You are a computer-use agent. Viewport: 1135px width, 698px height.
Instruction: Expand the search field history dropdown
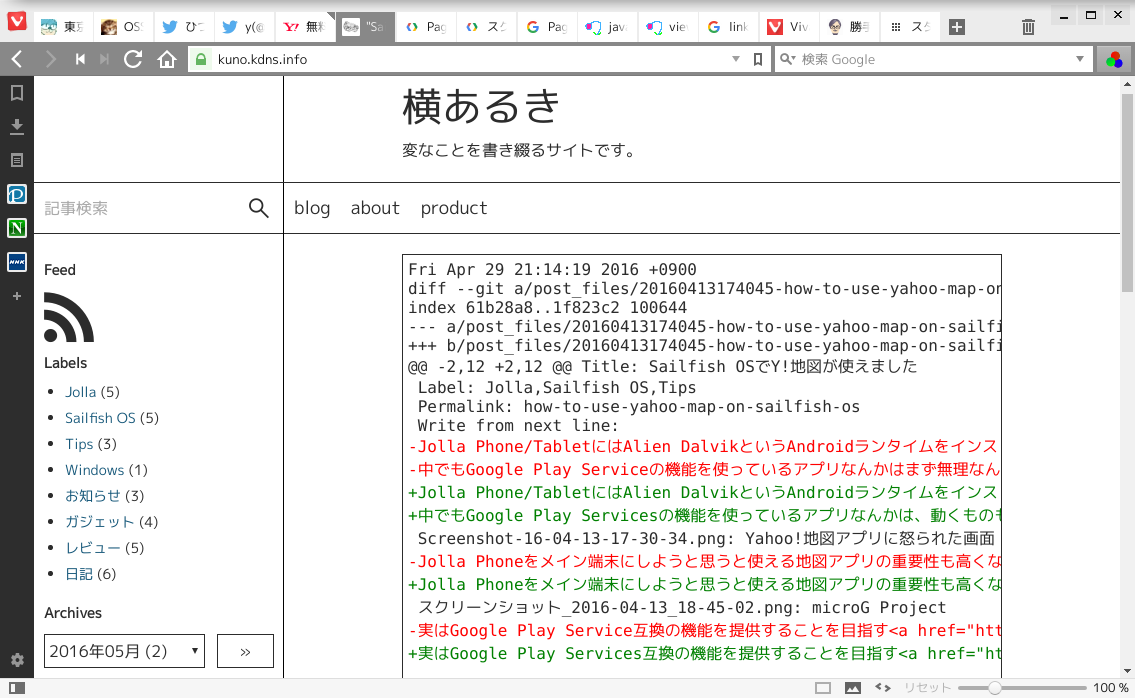click(x=1080, y=59)
